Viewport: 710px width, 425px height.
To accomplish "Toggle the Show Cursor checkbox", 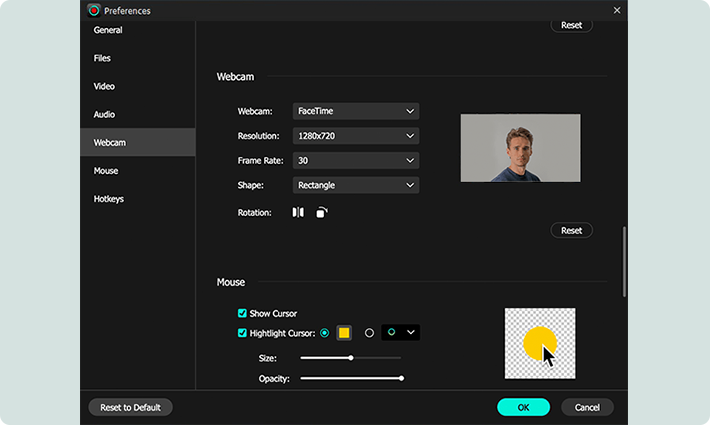I will point(242,313).
